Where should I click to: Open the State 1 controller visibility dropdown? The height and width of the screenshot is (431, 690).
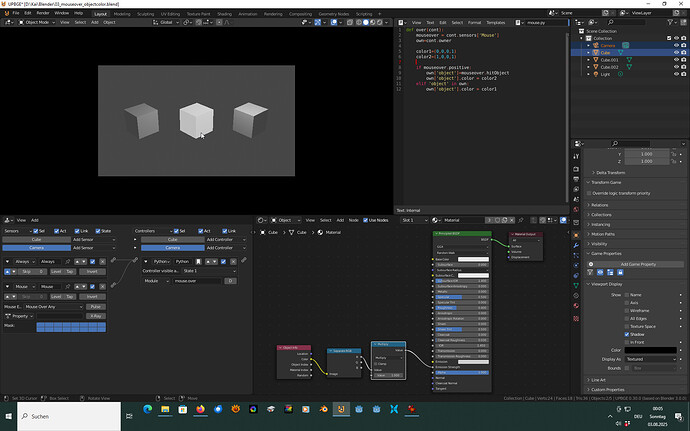point(209,271)
